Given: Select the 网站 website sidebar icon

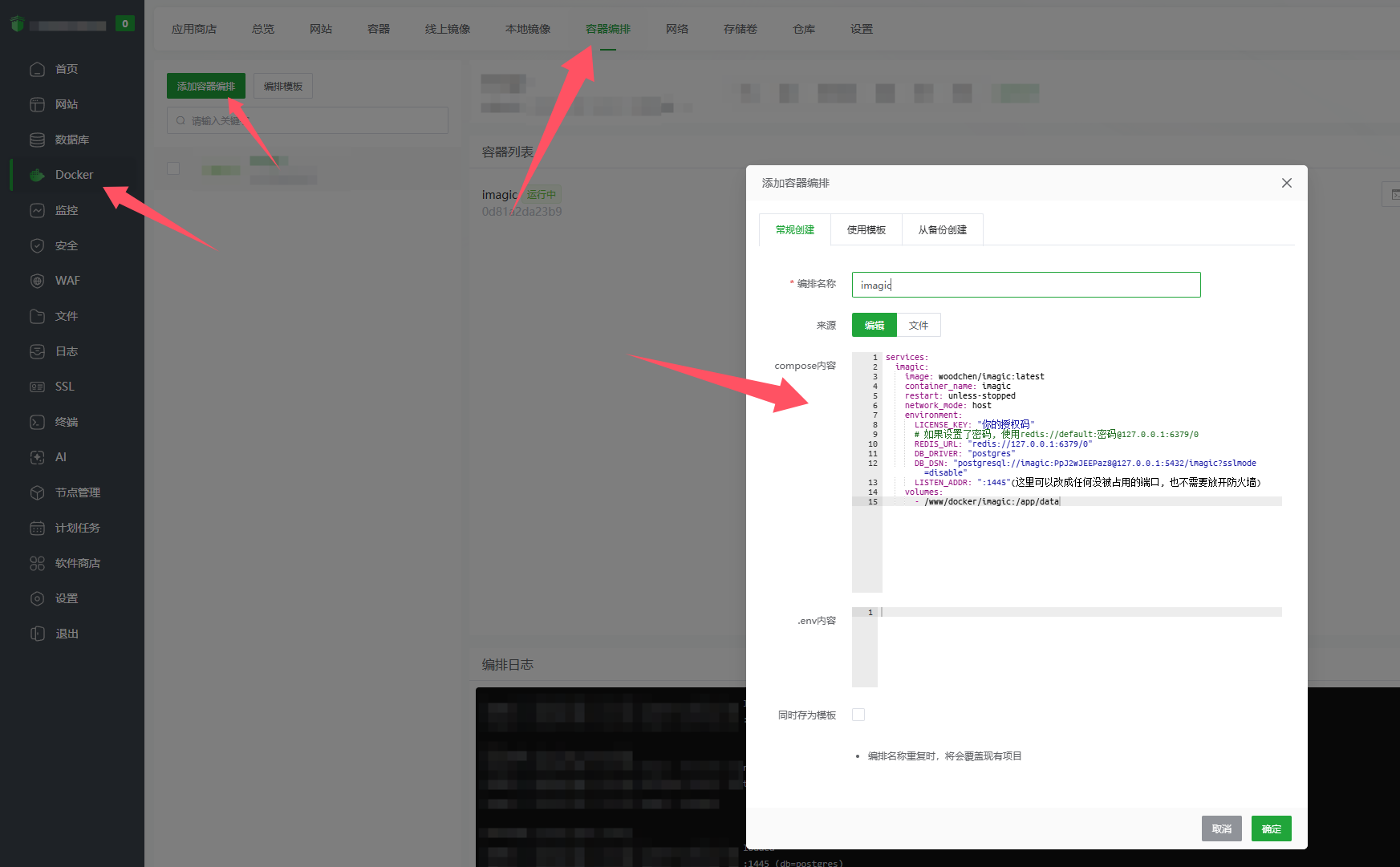Looking at the screenshot, I should tap(37, 104).
